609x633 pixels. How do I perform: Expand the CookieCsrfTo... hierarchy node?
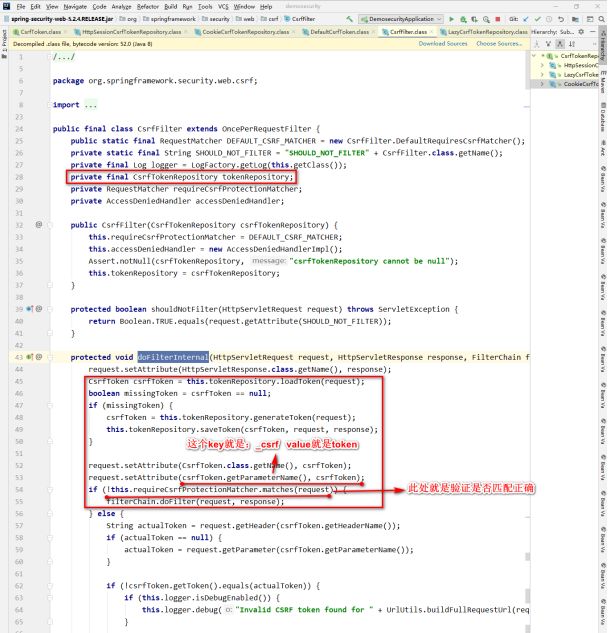pos(542,84)
